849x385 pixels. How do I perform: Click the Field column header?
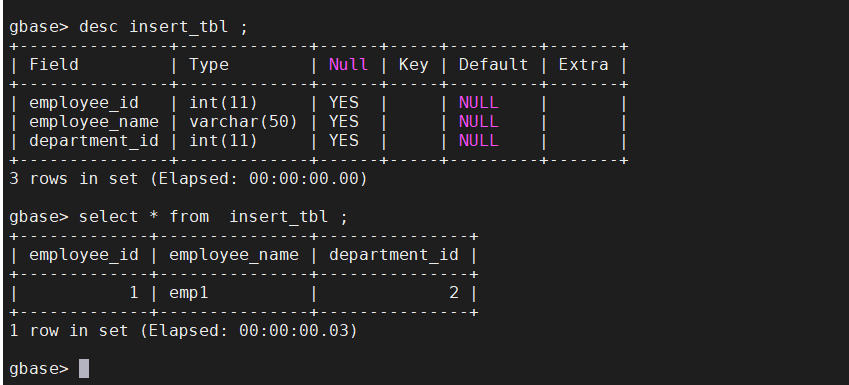coord(54,65)
